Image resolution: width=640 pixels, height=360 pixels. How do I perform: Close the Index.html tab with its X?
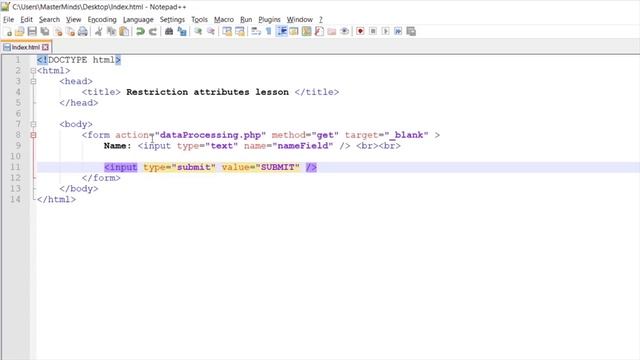pos(45,47)
